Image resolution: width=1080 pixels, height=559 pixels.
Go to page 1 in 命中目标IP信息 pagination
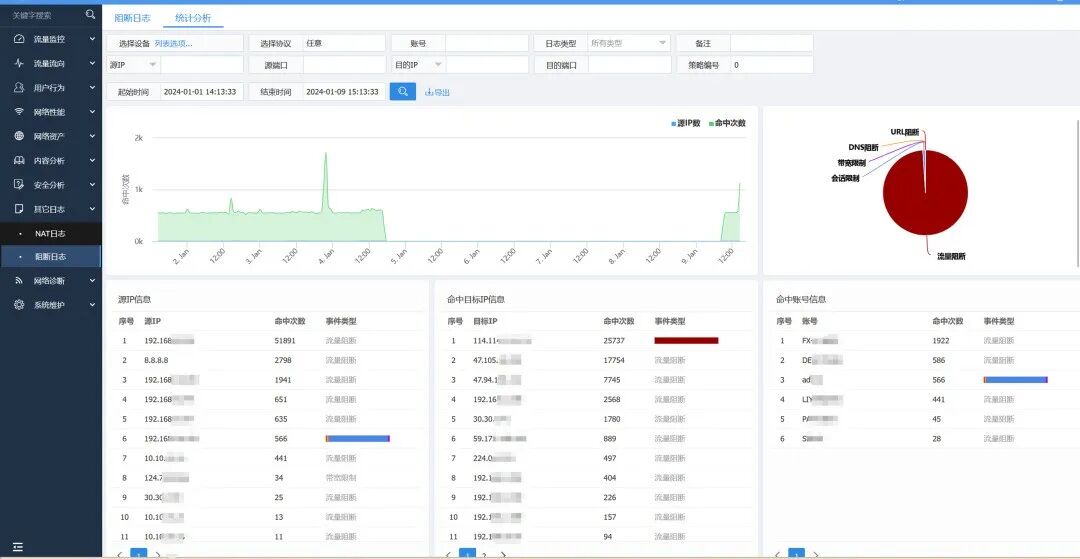click(x=468, y=553)
